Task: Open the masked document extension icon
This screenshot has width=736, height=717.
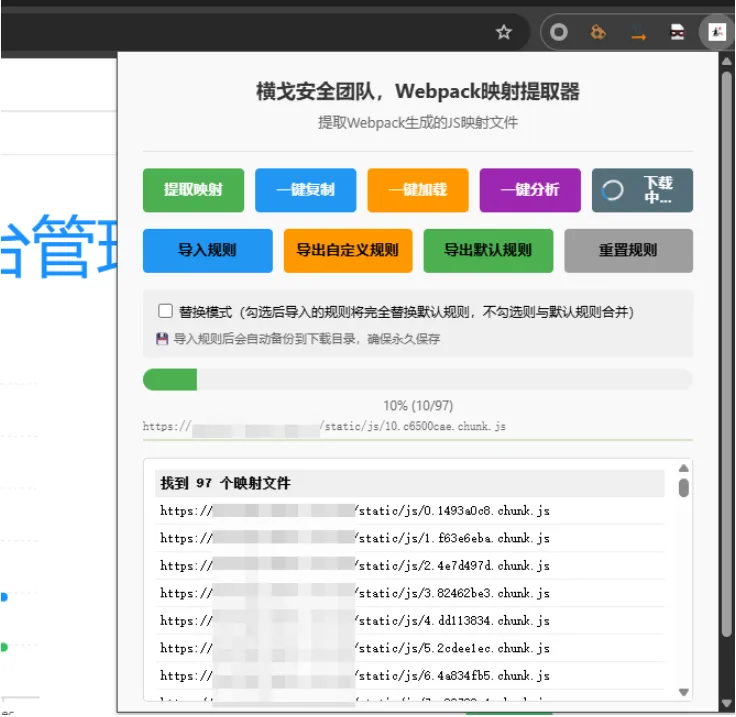Action: [677, 32]
